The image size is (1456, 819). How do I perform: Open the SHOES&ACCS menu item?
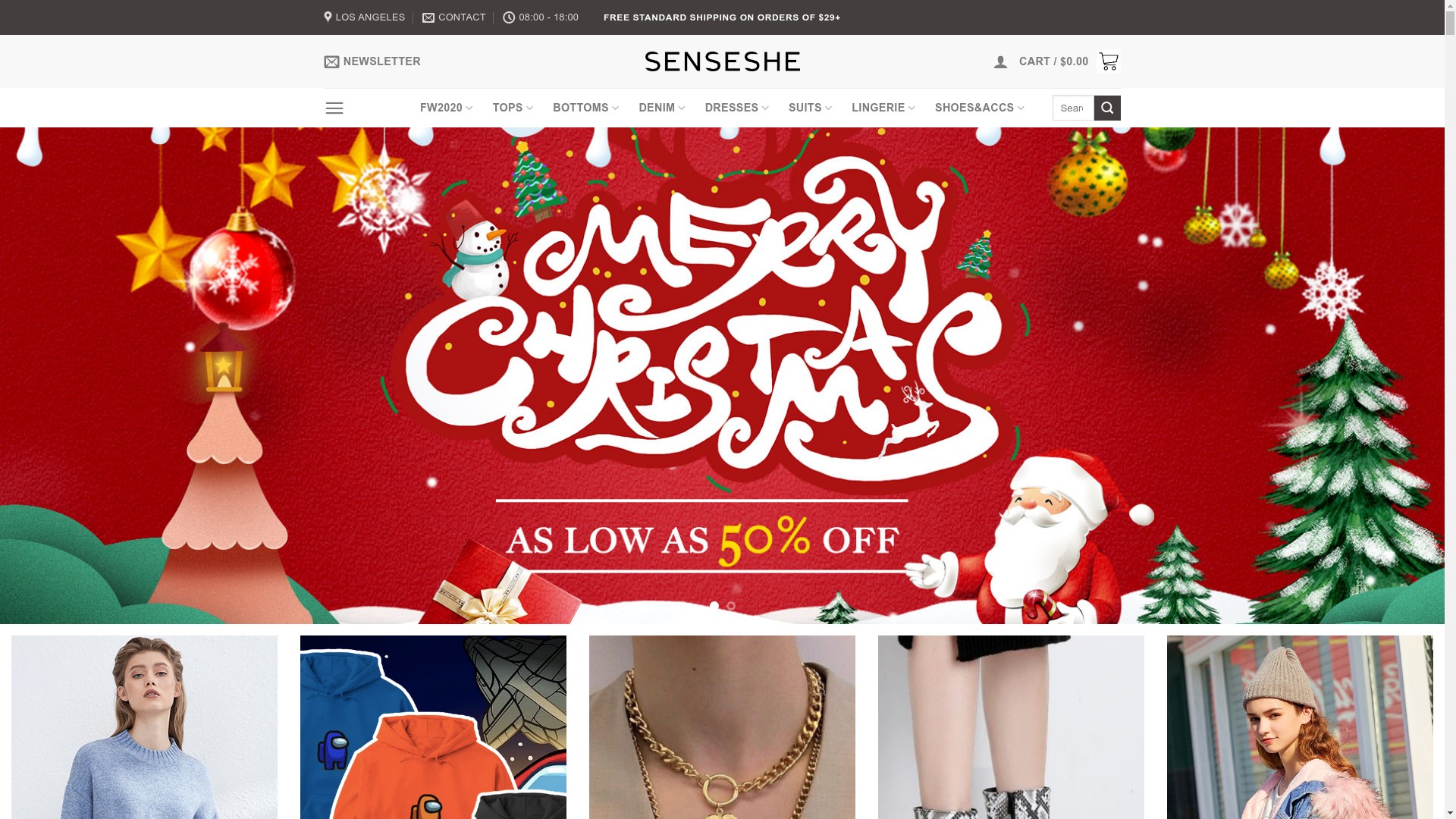click(979, 108)
